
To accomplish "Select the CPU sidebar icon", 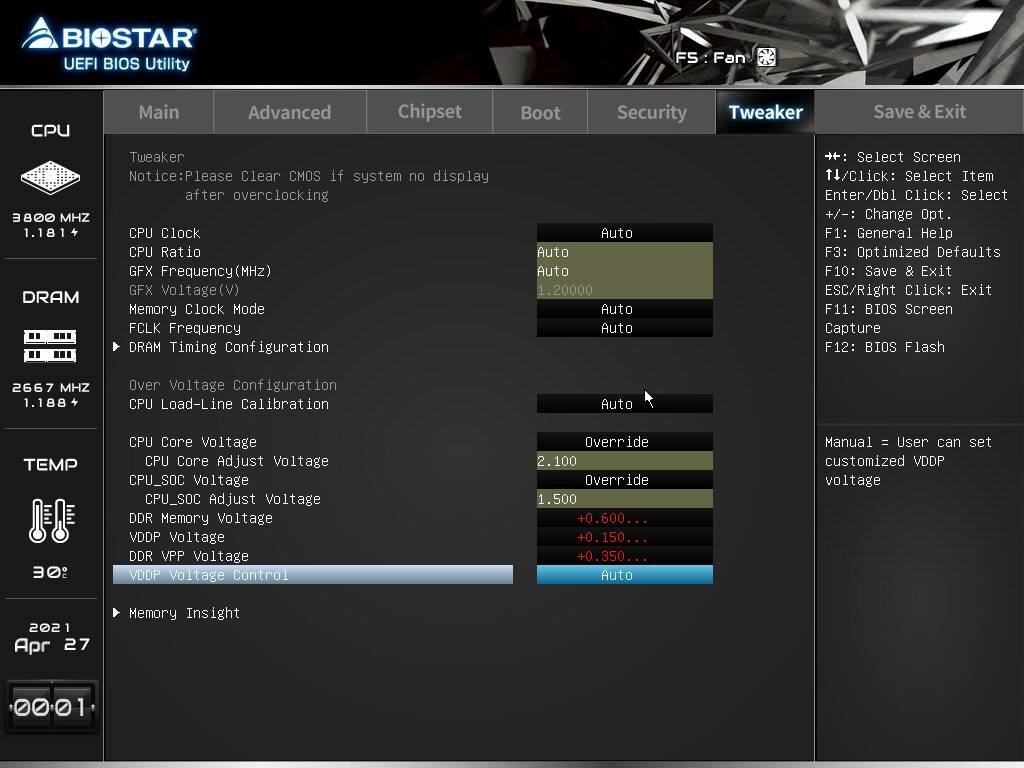I will pyautogui.click(x=50, y=178).
